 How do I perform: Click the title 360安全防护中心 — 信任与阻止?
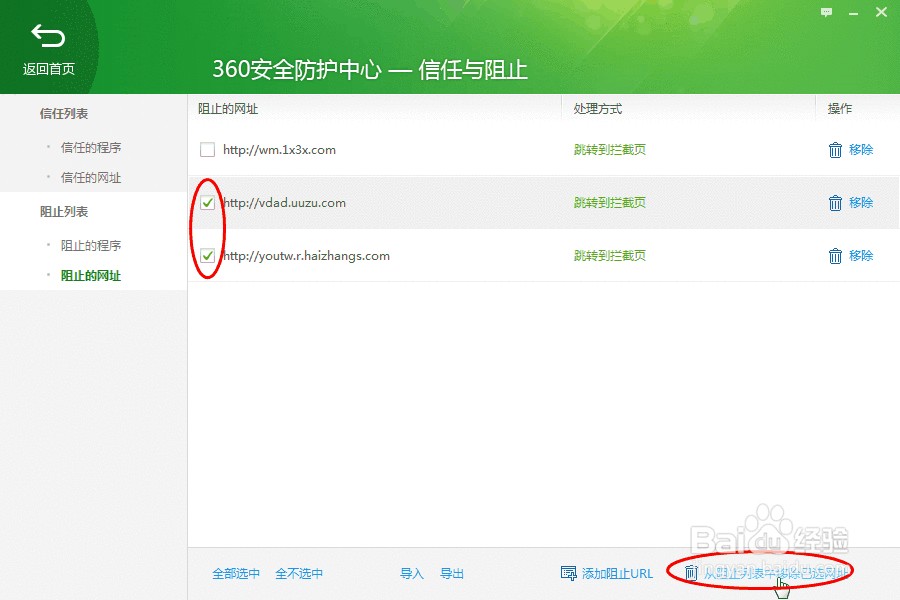coord(370,69)
